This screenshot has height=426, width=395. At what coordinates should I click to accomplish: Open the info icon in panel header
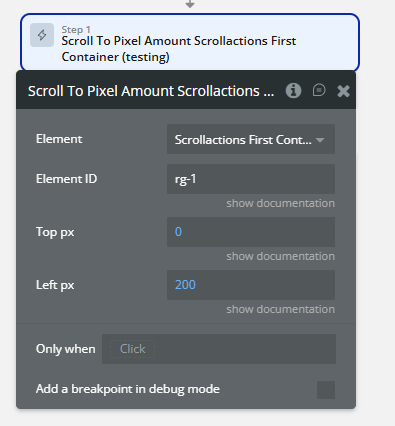[293, 91]
